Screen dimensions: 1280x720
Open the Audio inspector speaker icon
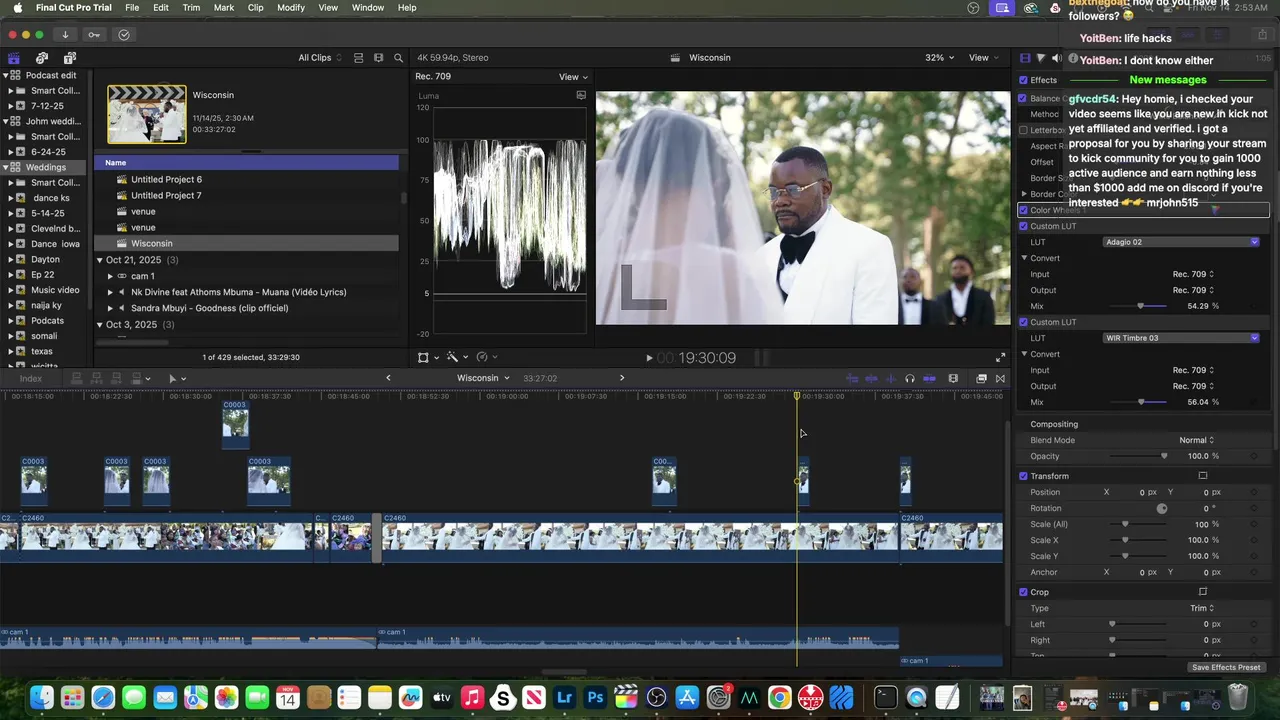point(1056,58)
